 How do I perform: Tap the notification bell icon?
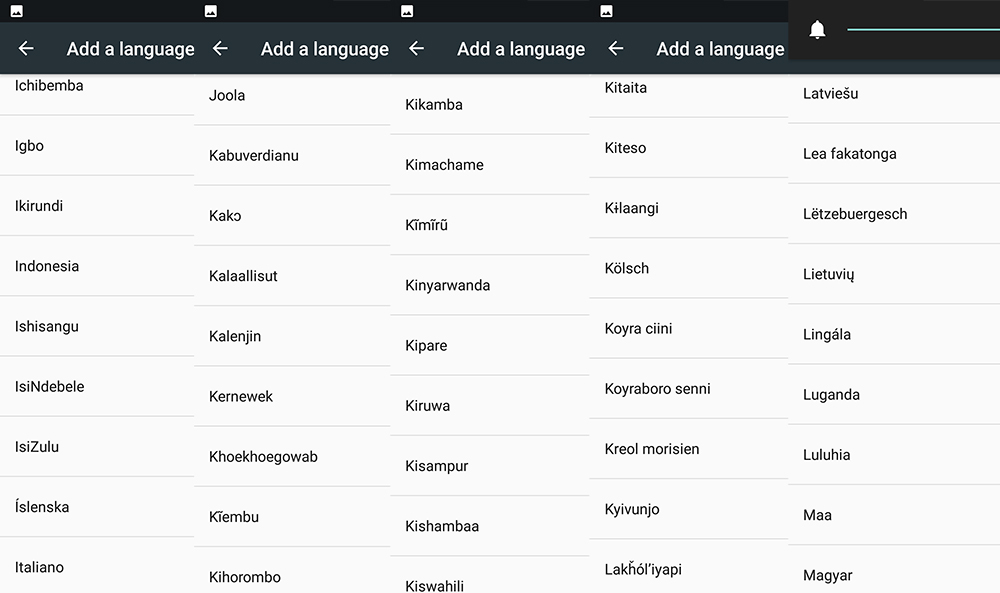click(x=817, y=30)
